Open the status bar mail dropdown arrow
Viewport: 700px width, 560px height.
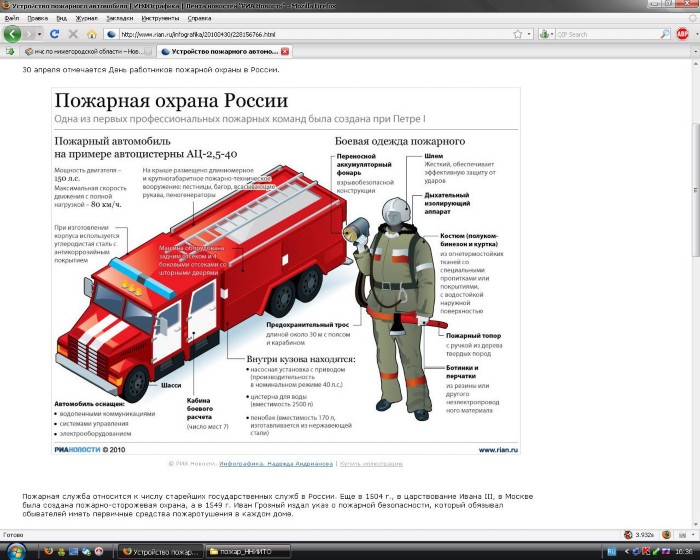pyautogui.click(x=693, y=535)
